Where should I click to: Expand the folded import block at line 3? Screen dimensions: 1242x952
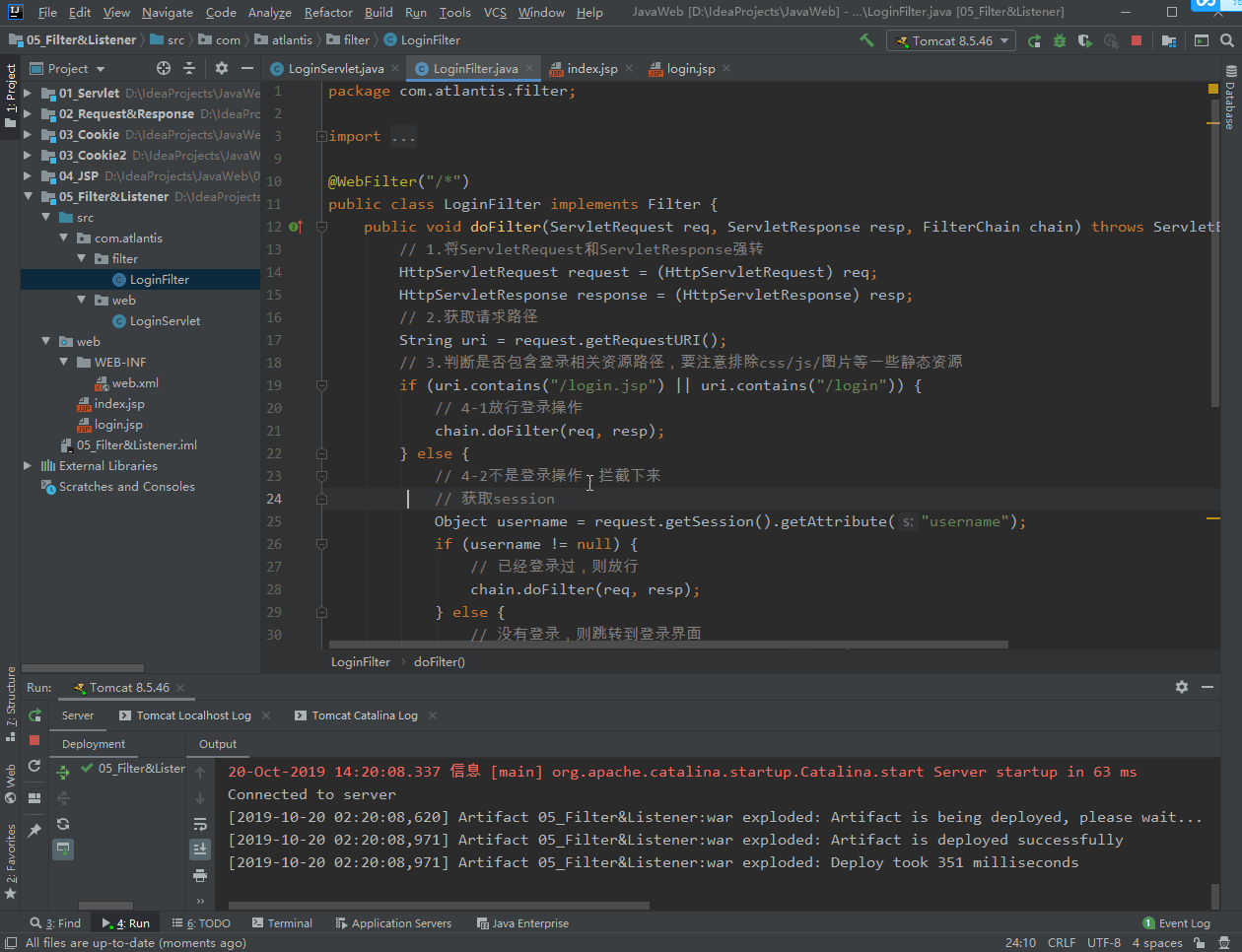[321, 136]
